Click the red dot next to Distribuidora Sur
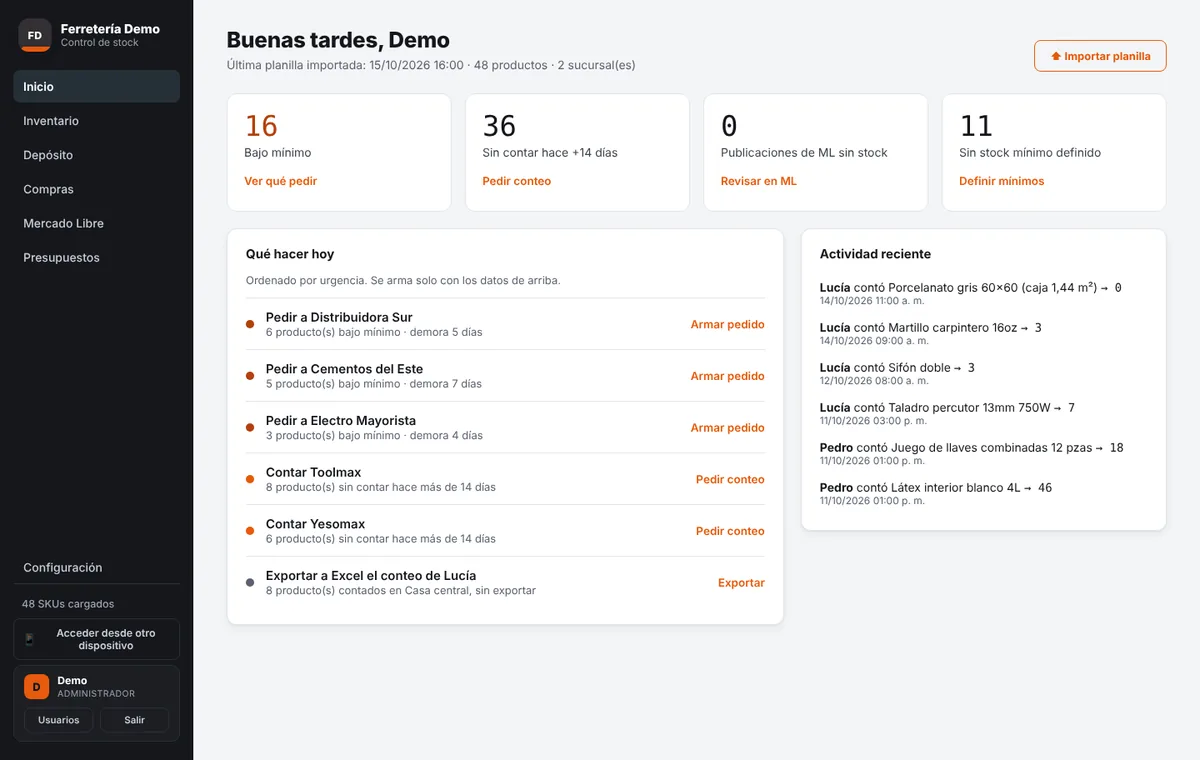This screenshot has height=760, width=1200. coord(250,324)
